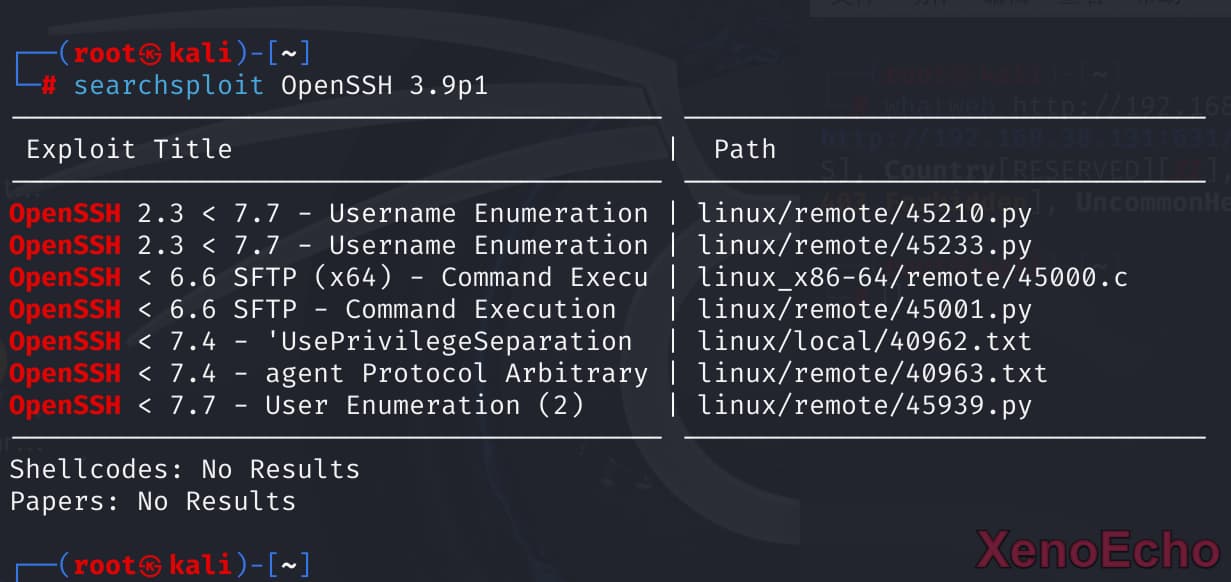Click the 'Shellcodes: No Results' line

point(184,469)
